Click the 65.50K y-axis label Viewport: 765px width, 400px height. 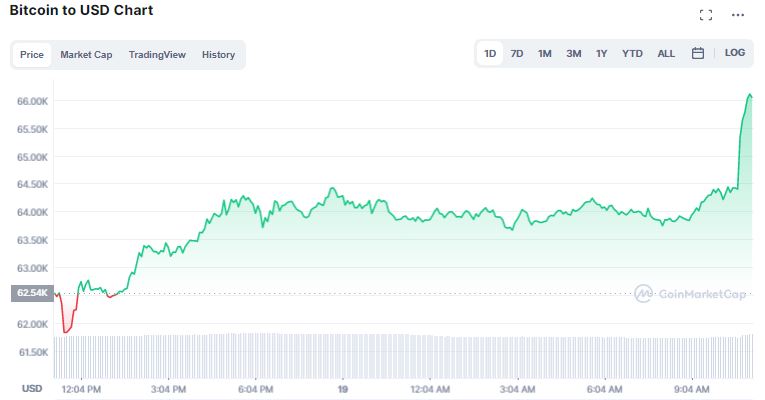coord(32,129)
